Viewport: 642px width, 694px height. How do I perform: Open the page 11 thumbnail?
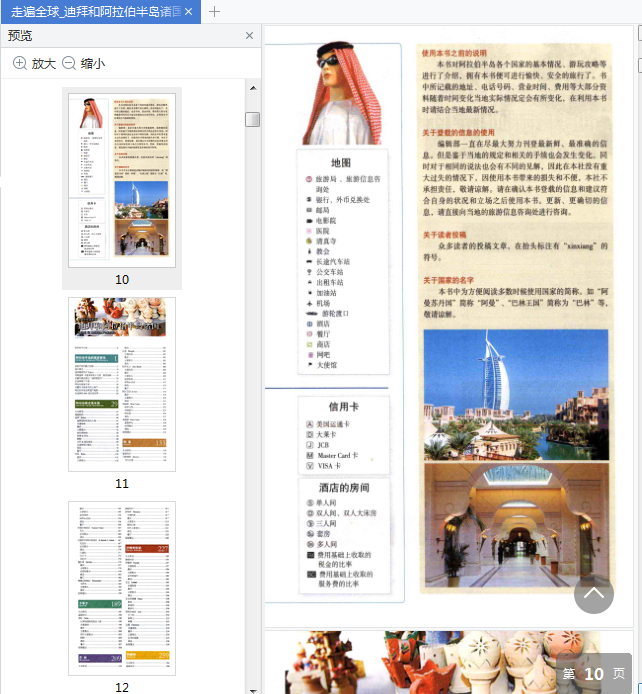[x=122, y=384]
